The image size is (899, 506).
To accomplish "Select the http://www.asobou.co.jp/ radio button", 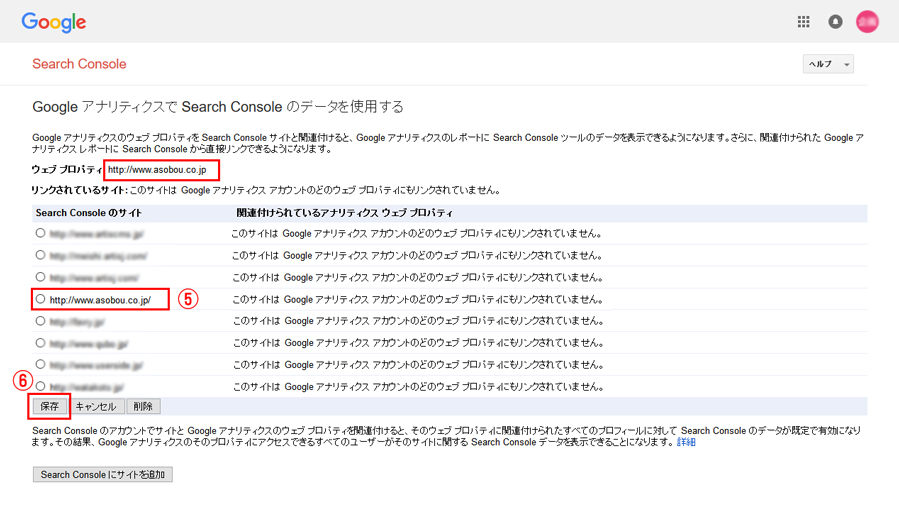I will tap(40, 299).
